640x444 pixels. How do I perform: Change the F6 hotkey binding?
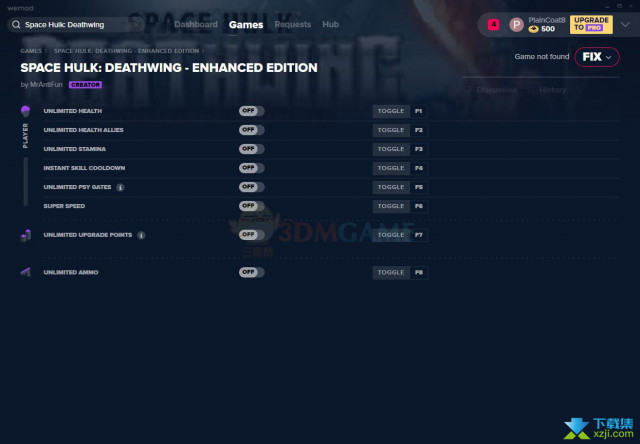point(419,206)
